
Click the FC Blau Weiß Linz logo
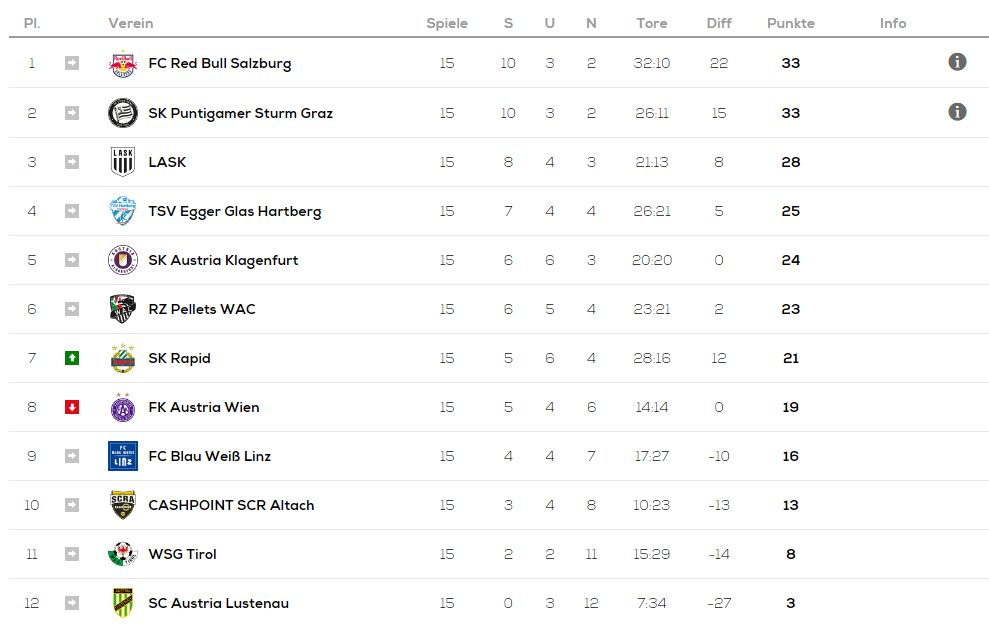(122, 456)
